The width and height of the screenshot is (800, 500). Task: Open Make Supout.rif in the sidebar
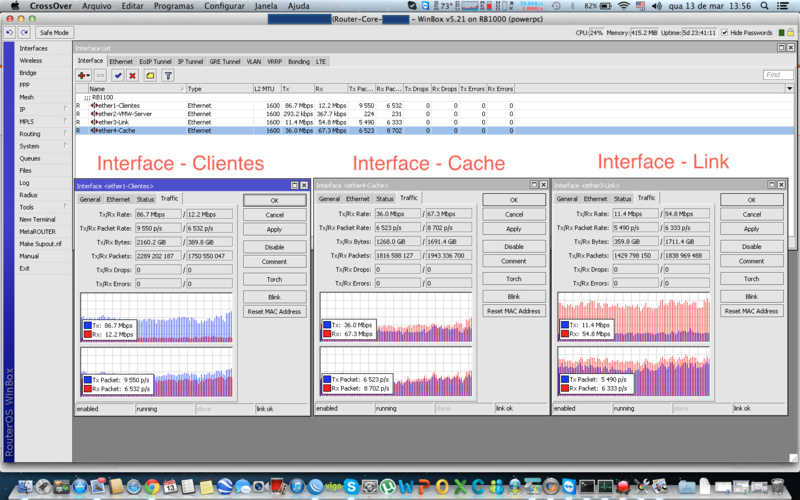[40, 244]
